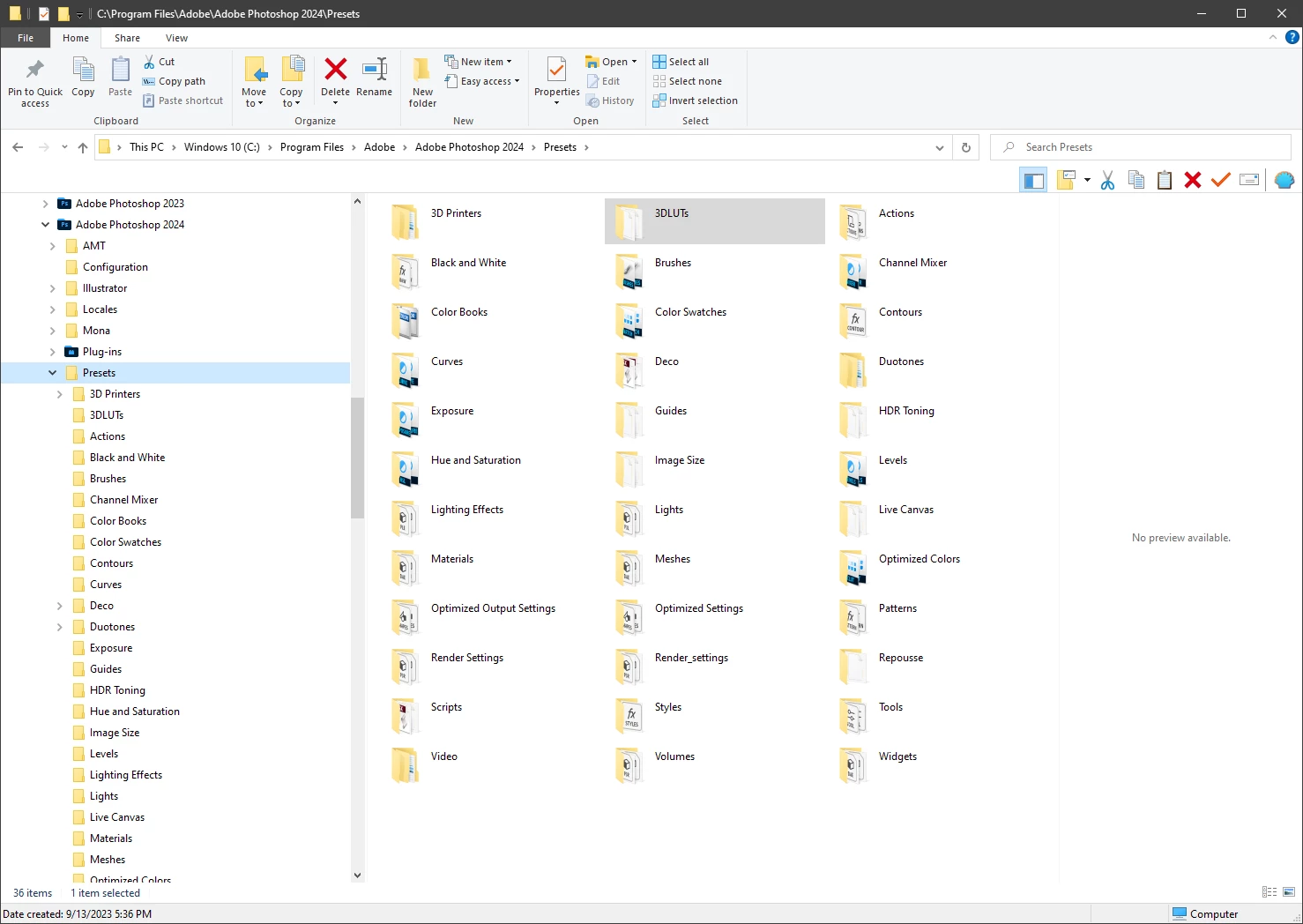Select the Scripts folder icon
This screenshot has width=1303, height=924.
[x=405, y=716]
